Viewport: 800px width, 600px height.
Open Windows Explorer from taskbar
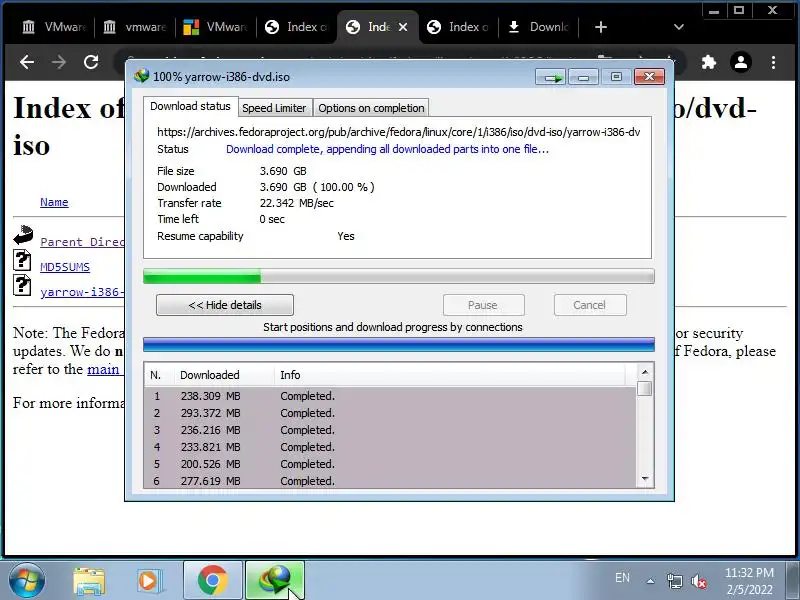click(89, 581)
